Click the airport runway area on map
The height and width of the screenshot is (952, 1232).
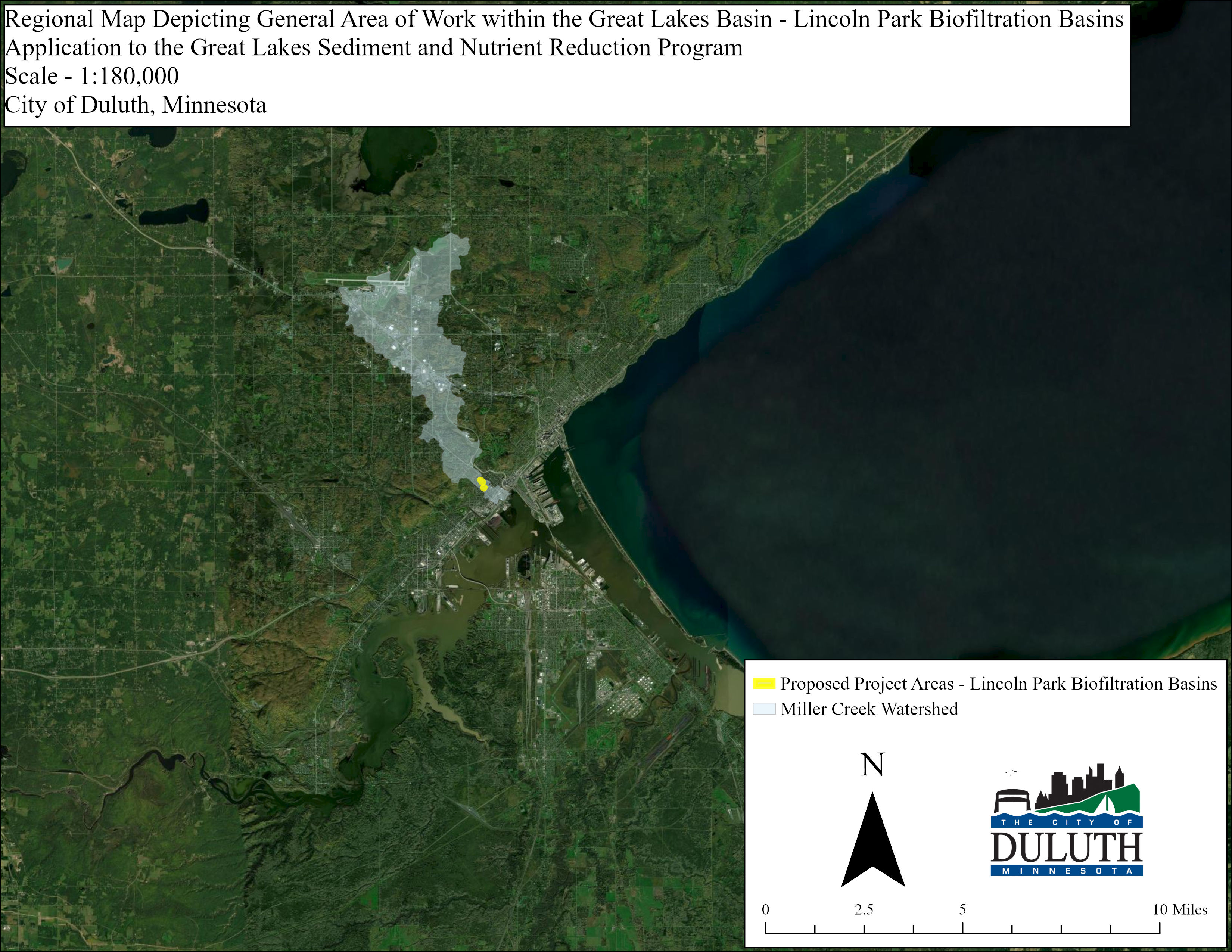[361, 280]
